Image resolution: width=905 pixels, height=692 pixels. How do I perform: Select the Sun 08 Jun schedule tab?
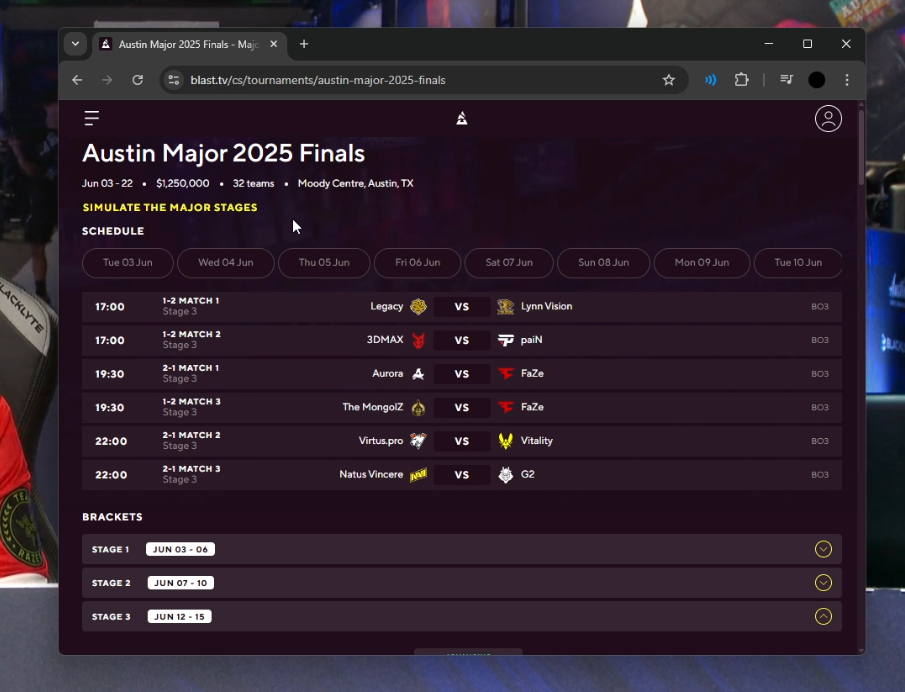pos(604,263)
